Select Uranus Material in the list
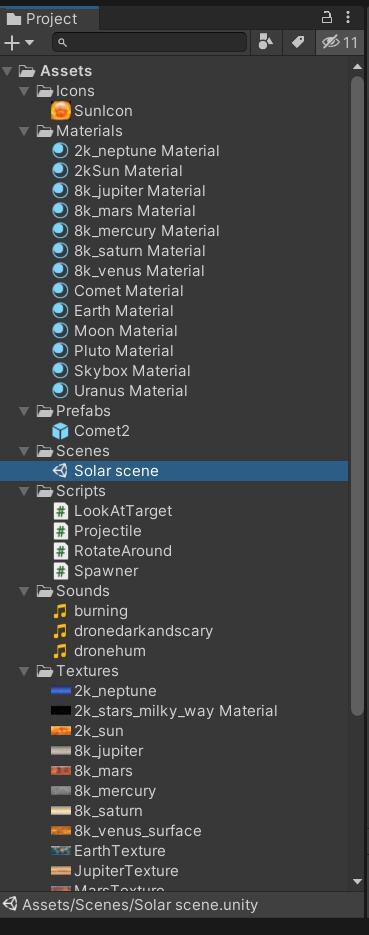 click(131, 391)
